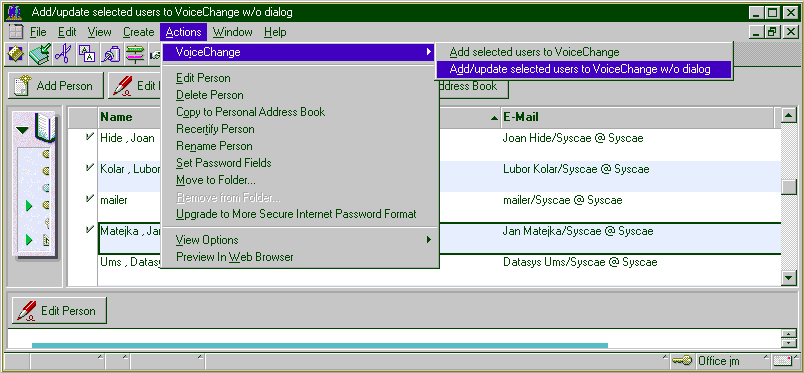
Task: Sort by the E-Mail column header
Action: (x=637, y=117)
